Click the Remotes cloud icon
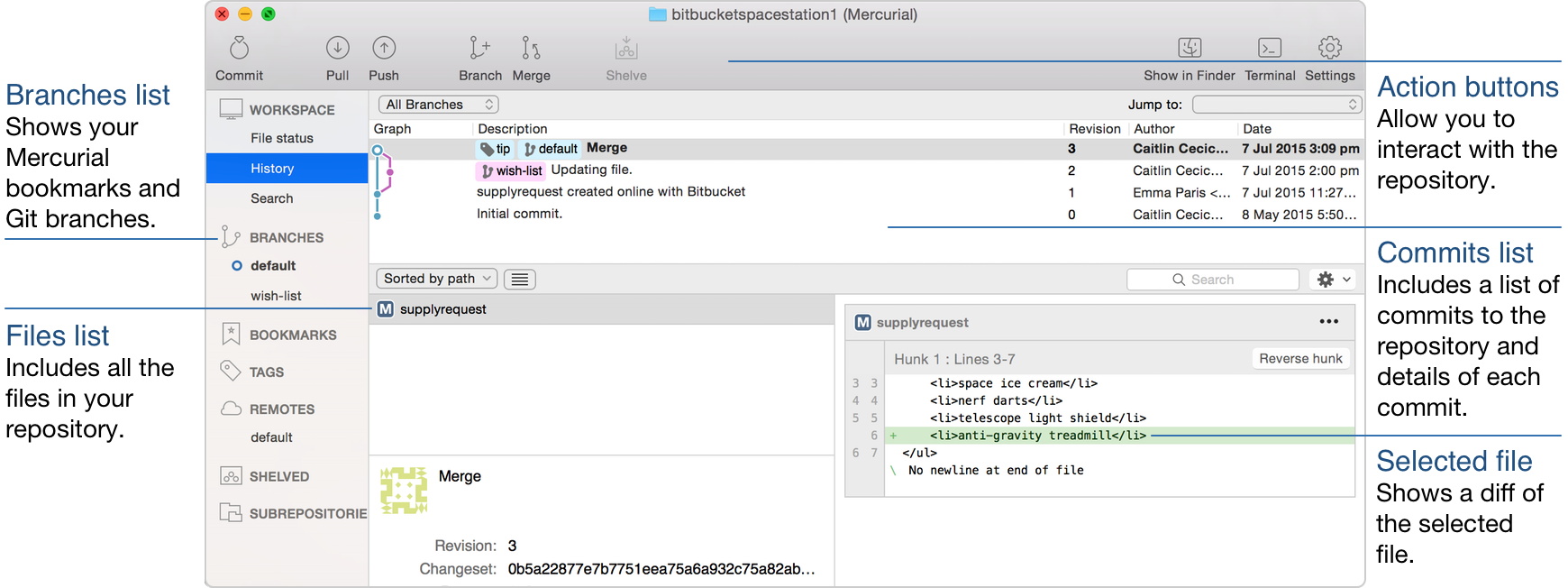This screenshot has width=1568, height=588. [x=231, y=409]
